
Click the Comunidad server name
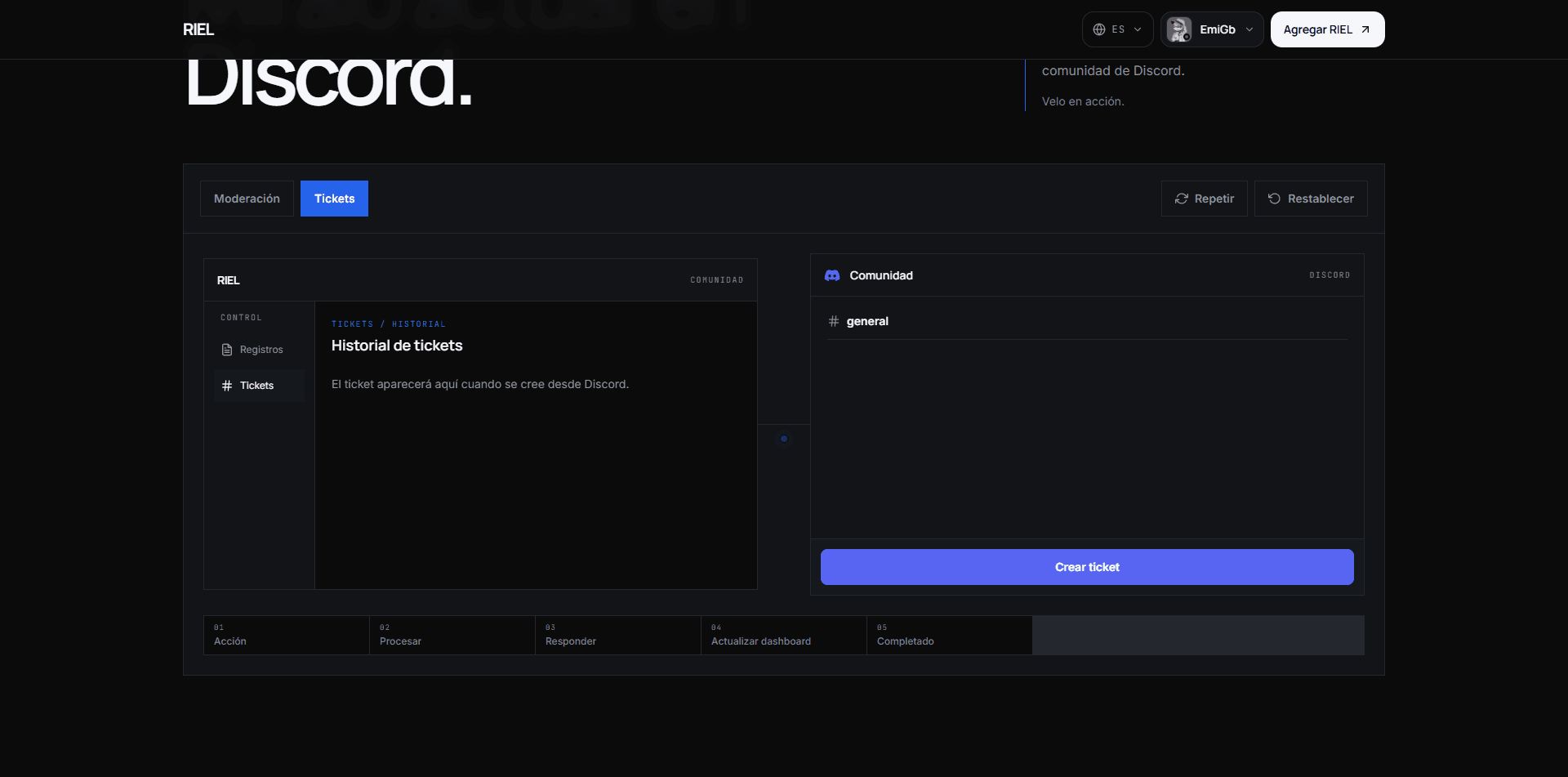click(x=881, y=275)
